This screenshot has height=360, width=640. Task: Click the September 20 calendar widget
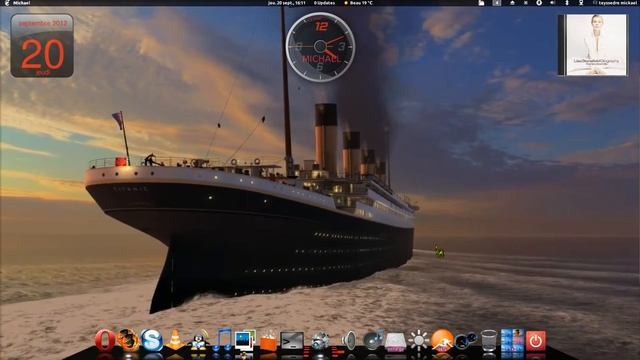(x=42, y=46)
